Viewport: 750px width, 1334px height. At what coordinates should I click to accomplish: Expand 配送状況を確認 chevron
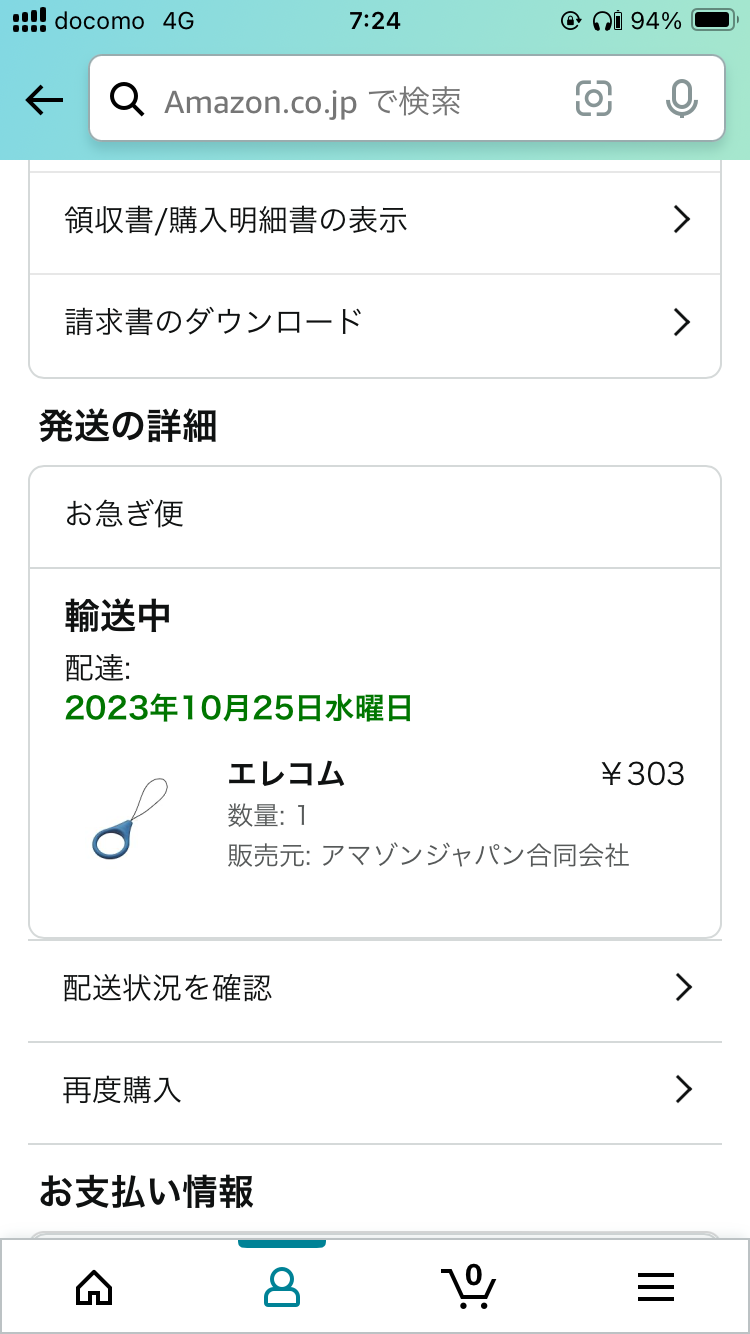coord(684,988)
